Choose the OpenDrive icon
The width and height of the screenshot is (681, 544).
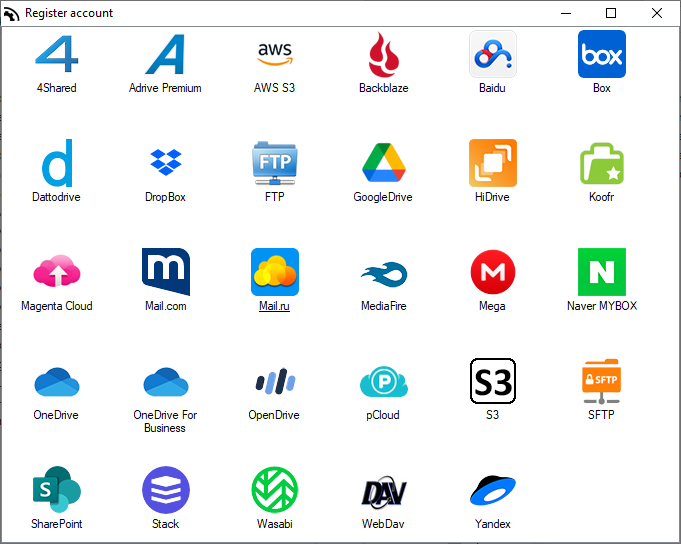pyautogui.click(x=275, y=381)
